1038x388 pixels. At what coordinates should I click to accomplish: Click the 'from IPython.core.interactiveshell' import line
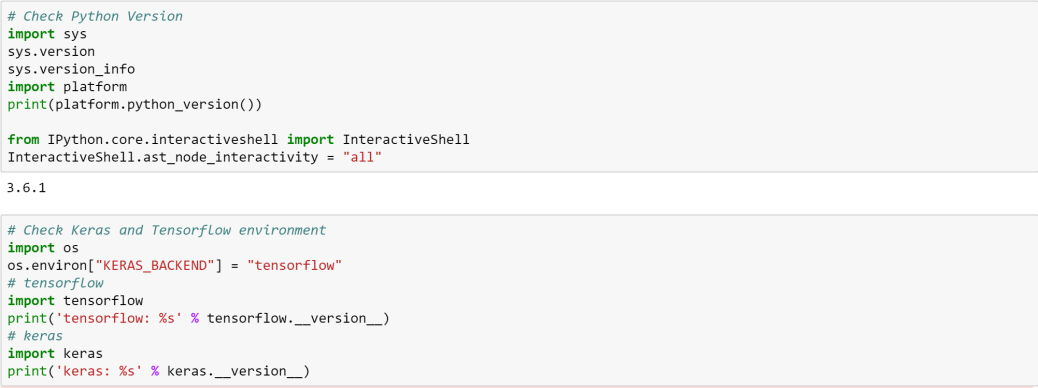click(238, 140)
